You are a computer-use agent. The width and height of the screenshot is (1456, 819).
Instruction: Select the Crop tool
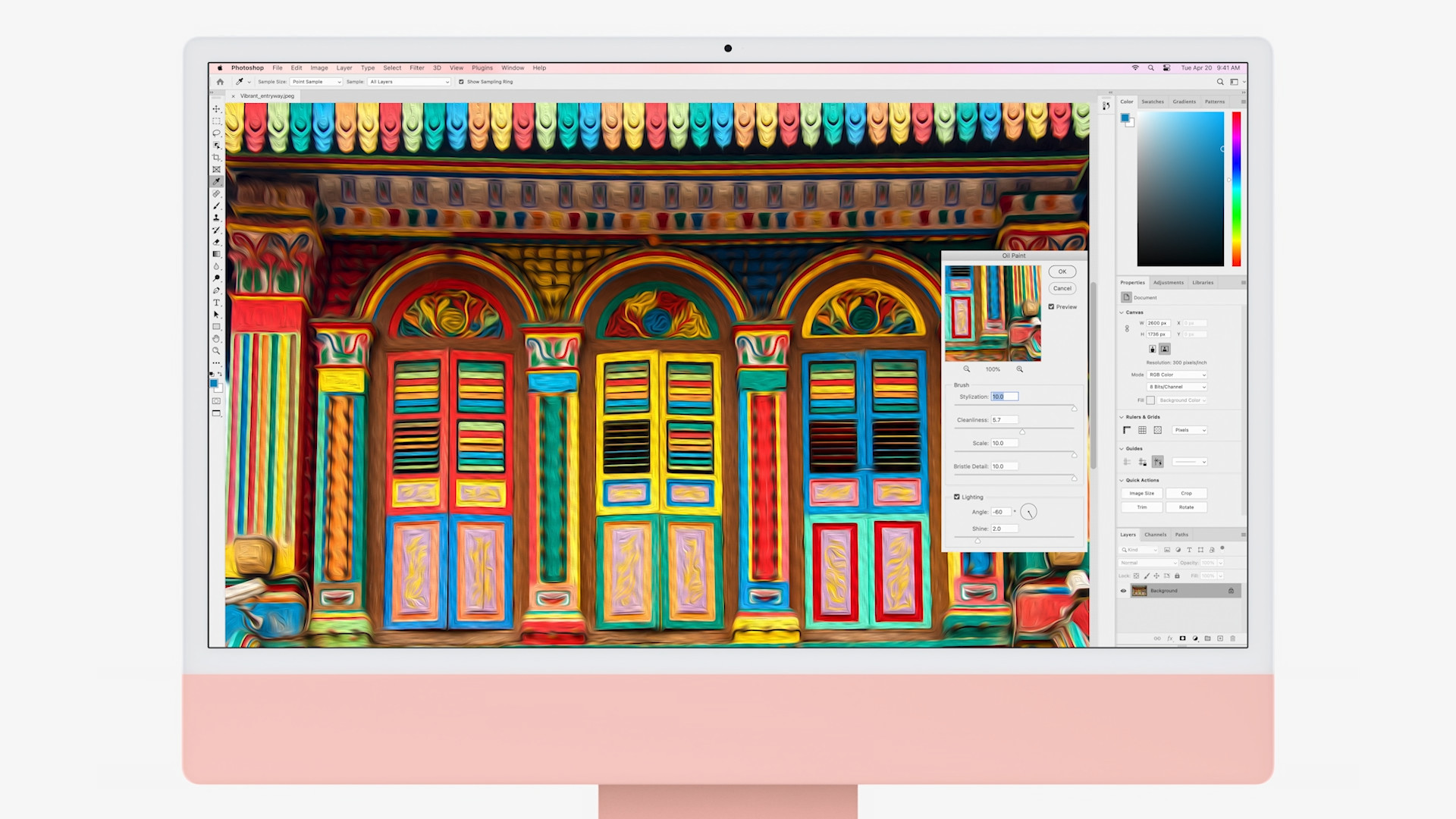(x=216, y=158)
